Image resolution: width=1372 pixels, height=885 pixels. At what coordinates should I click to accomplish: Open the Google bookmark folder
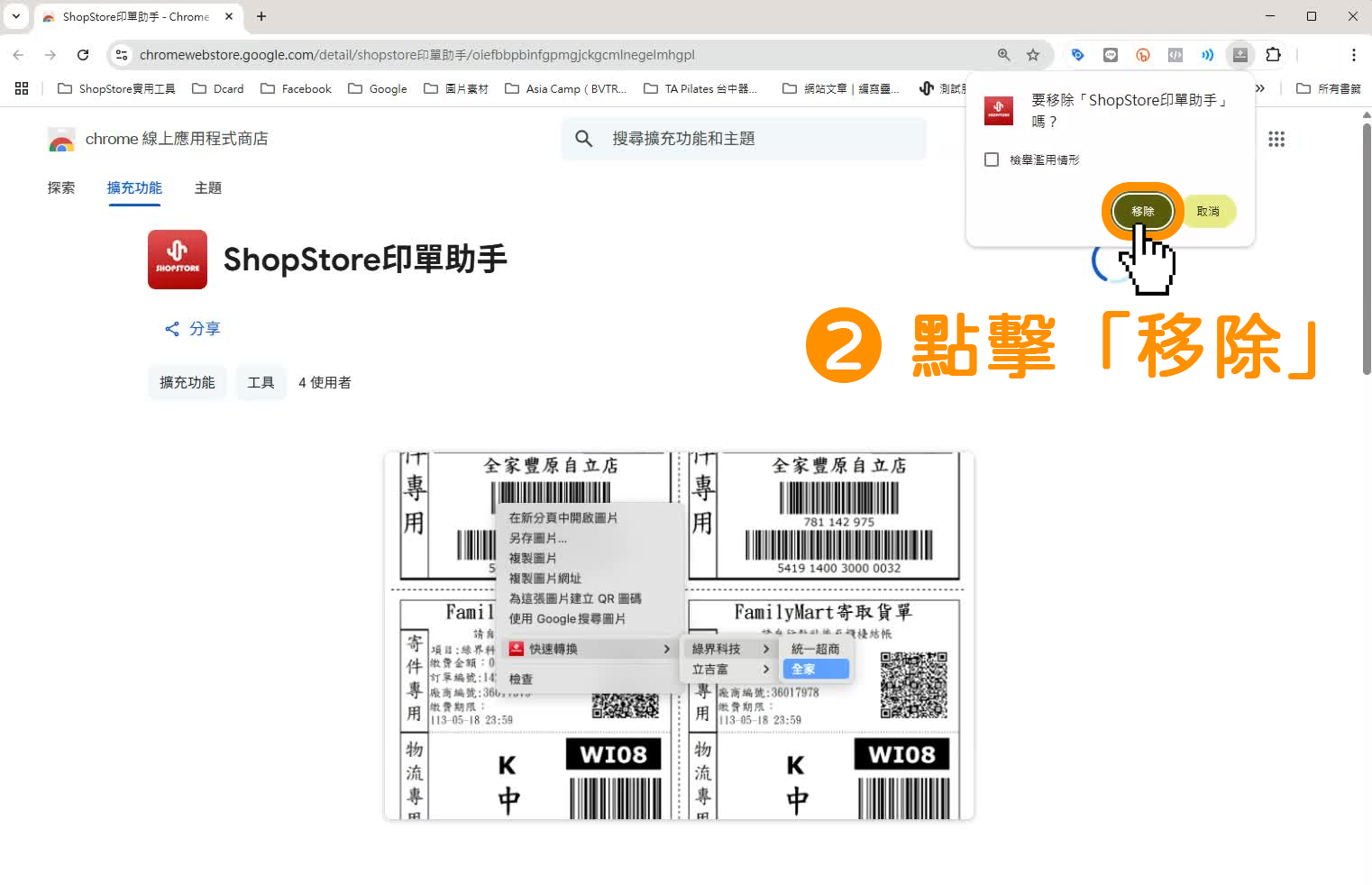click(378, 88)
